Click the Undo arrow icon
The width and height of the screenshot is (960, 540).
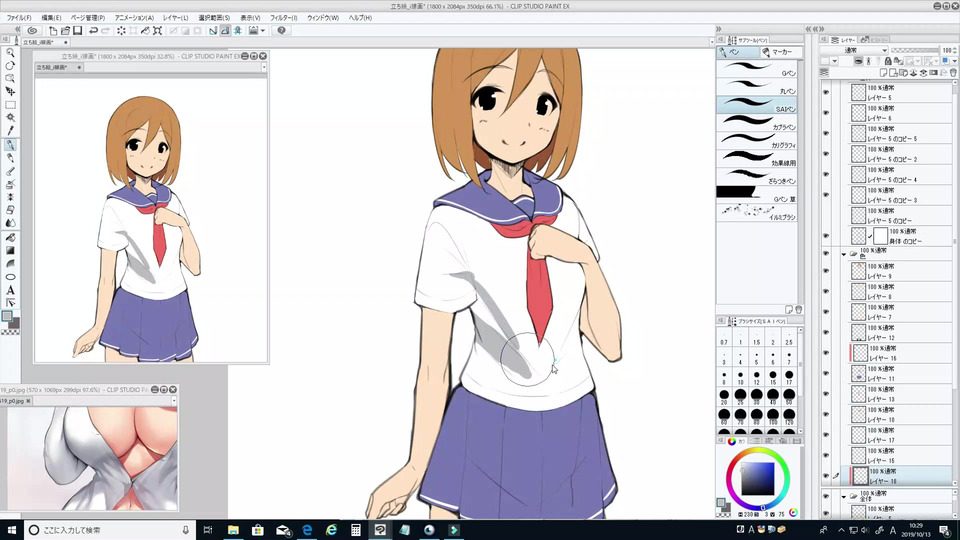(x=93, y=31)
